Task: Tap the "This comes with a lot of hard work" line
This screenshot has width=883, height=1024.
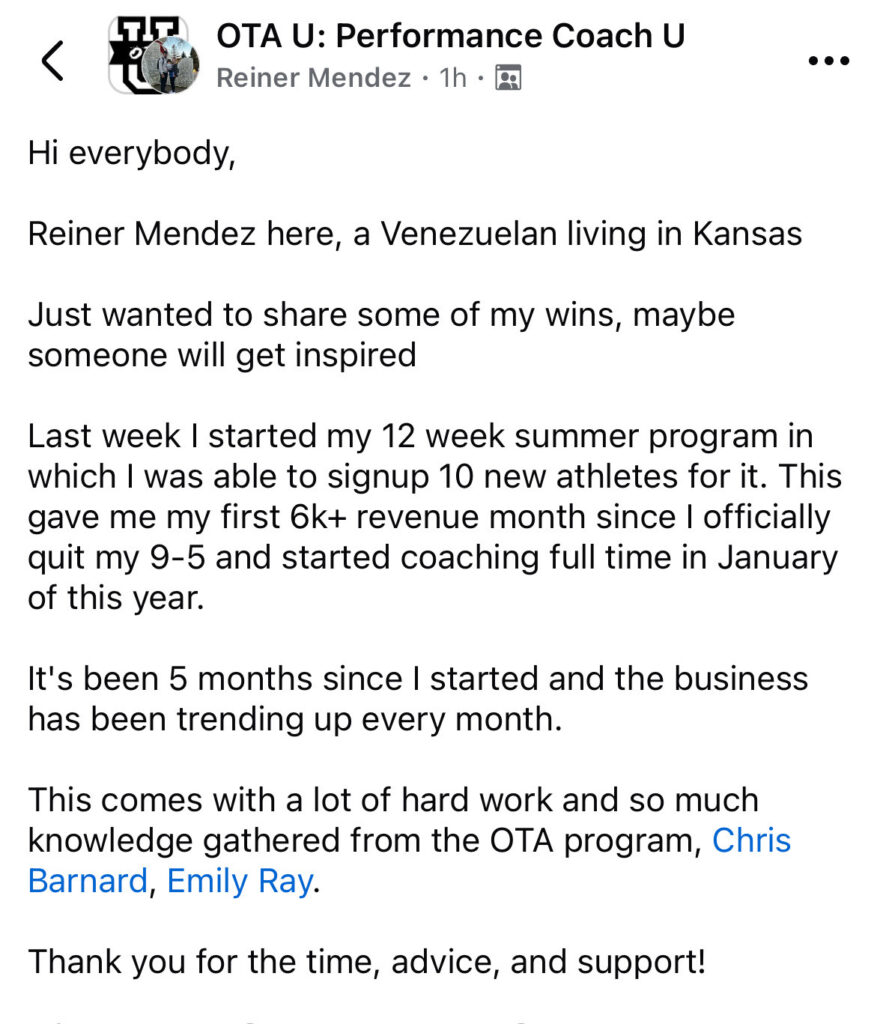Action: pos(392,800)
